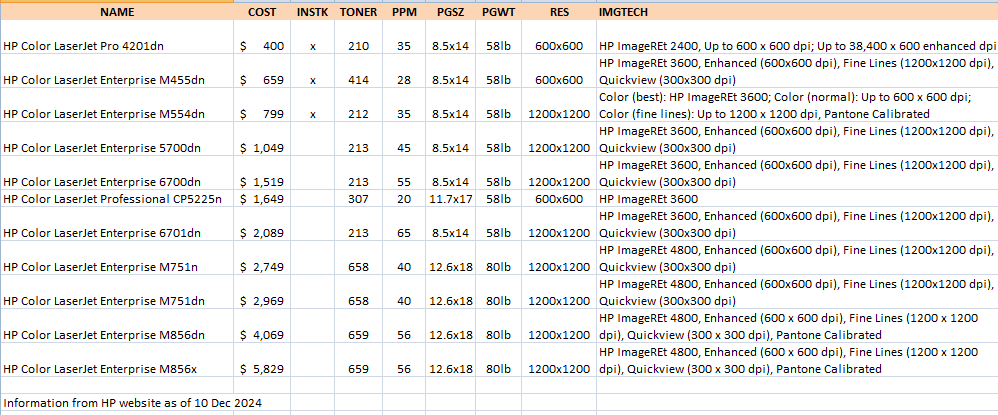Select resolution 1200x1200 in M554dn row
Image resolution: width=998 pixels, height=415 pixels.
coord(559,104)
